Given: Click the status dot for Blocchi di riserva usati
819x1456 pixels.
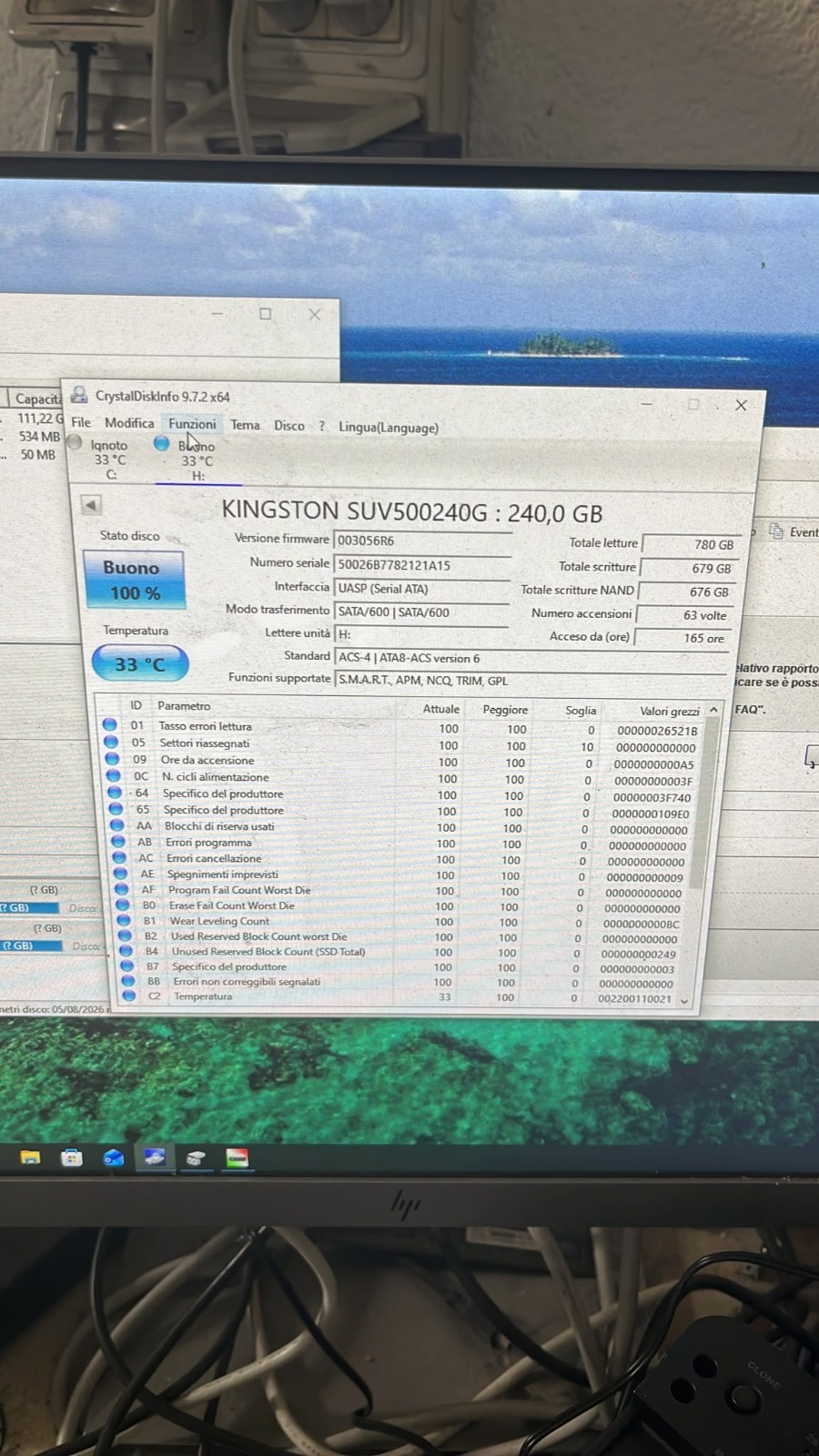Looking at the screenshot, I should [116, 825].
